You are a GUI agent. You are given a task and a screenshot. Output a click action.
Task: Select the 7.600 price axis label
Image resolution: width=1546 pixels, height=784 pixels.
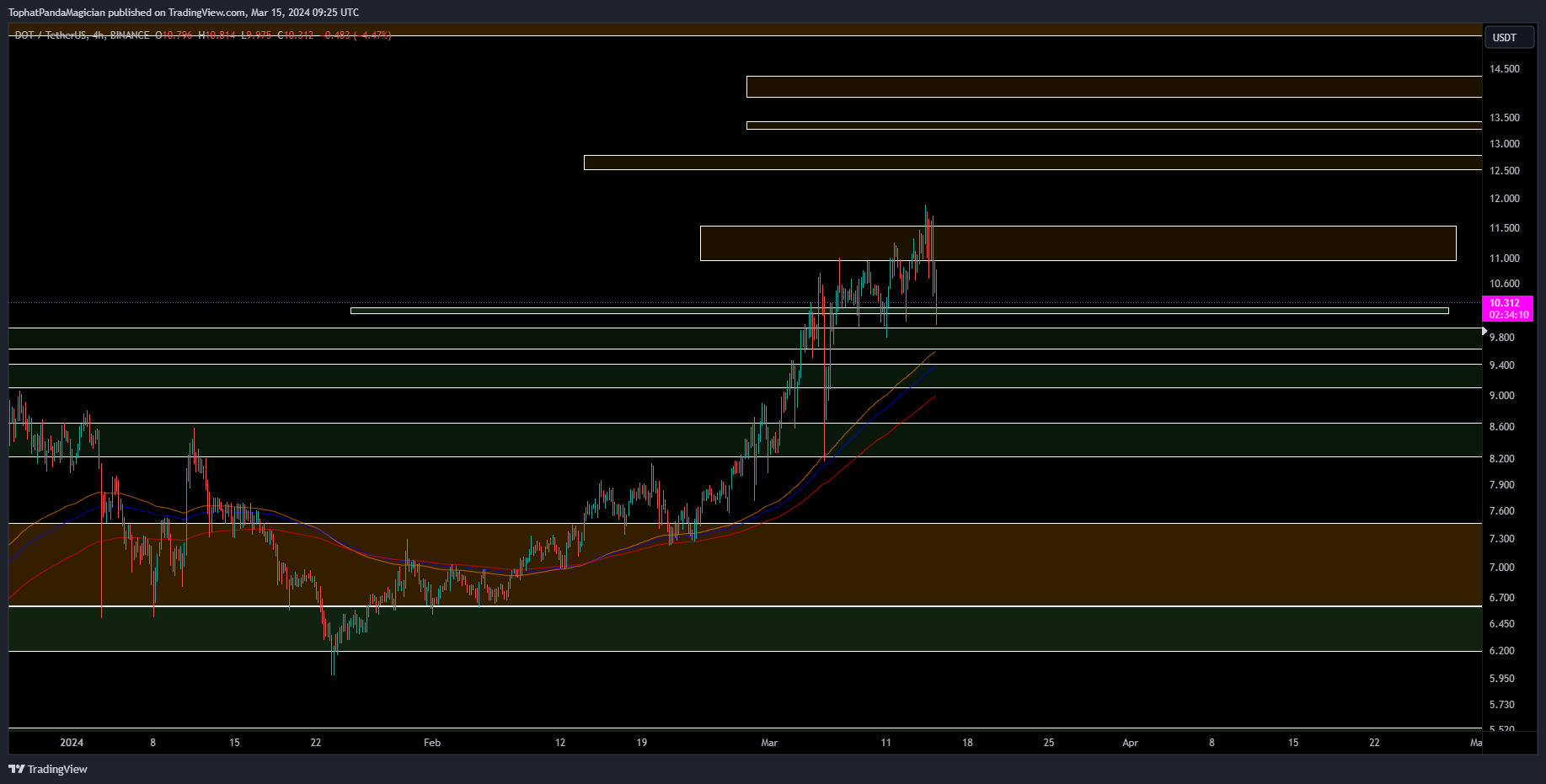(x=1502, y=511)
